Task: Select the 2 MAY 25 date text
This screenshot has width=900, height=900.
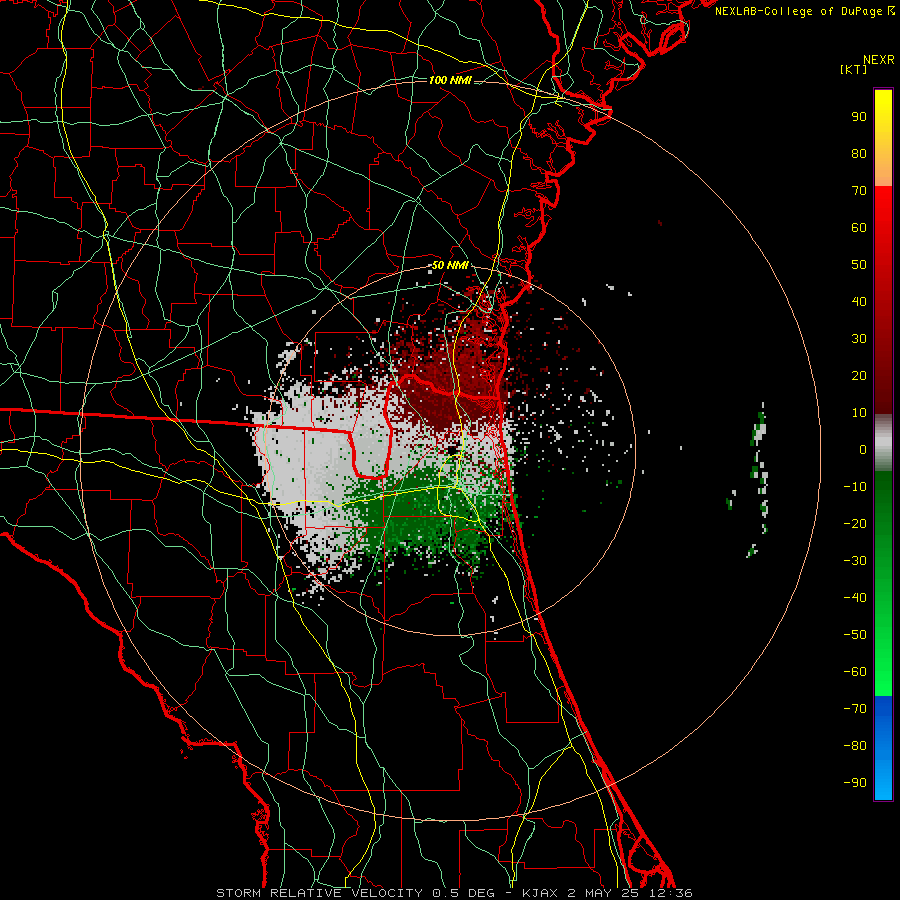Action: coord(606,893)
